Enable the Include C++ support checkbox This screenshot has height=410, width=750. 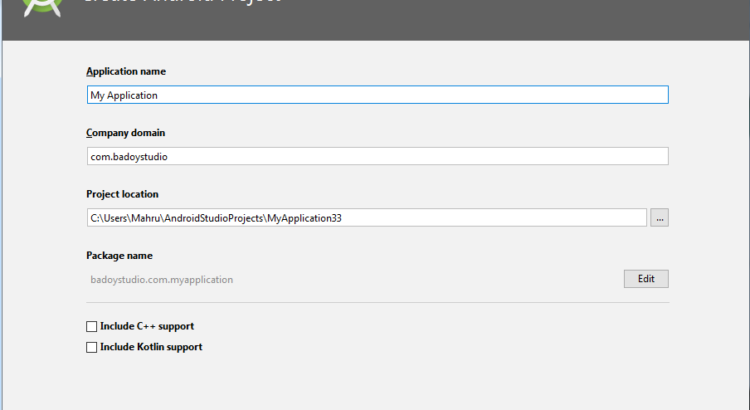tap(92, 326)
